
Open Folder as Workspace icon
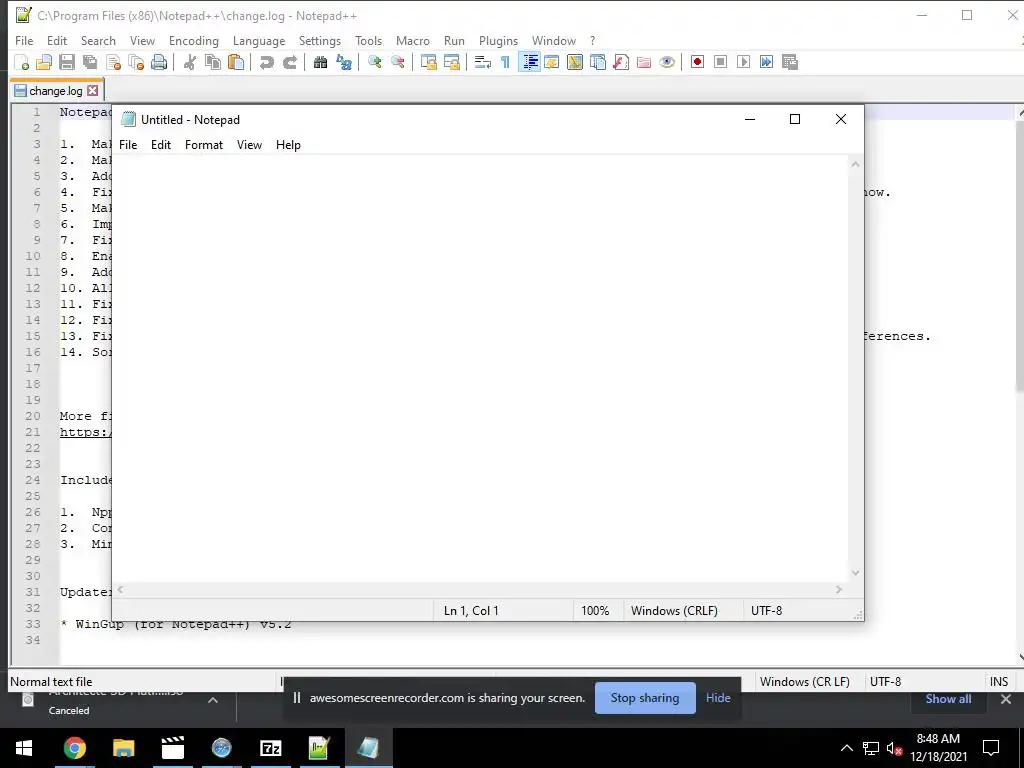pyautogui.click(x=644, y=62)
